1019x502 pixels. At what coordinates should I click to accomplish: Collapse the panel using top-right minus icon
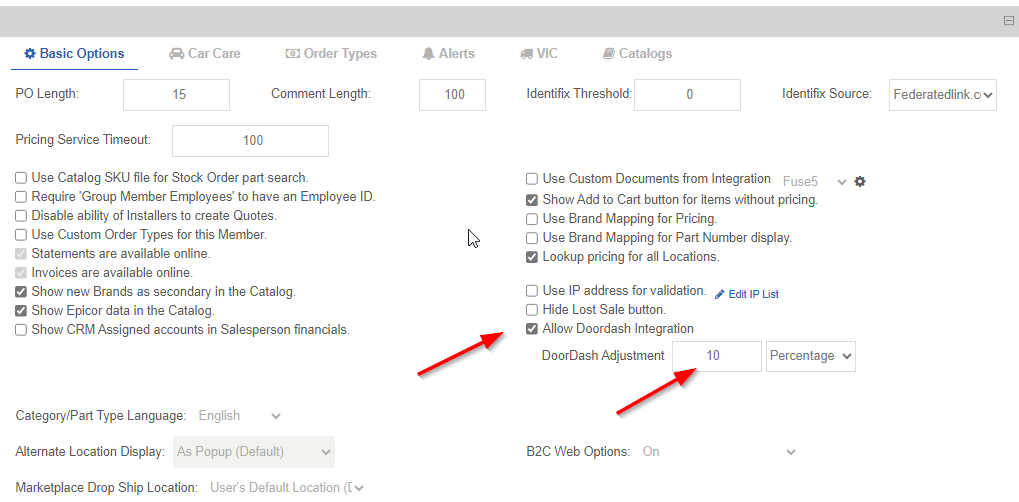(x=1009, y=20)
